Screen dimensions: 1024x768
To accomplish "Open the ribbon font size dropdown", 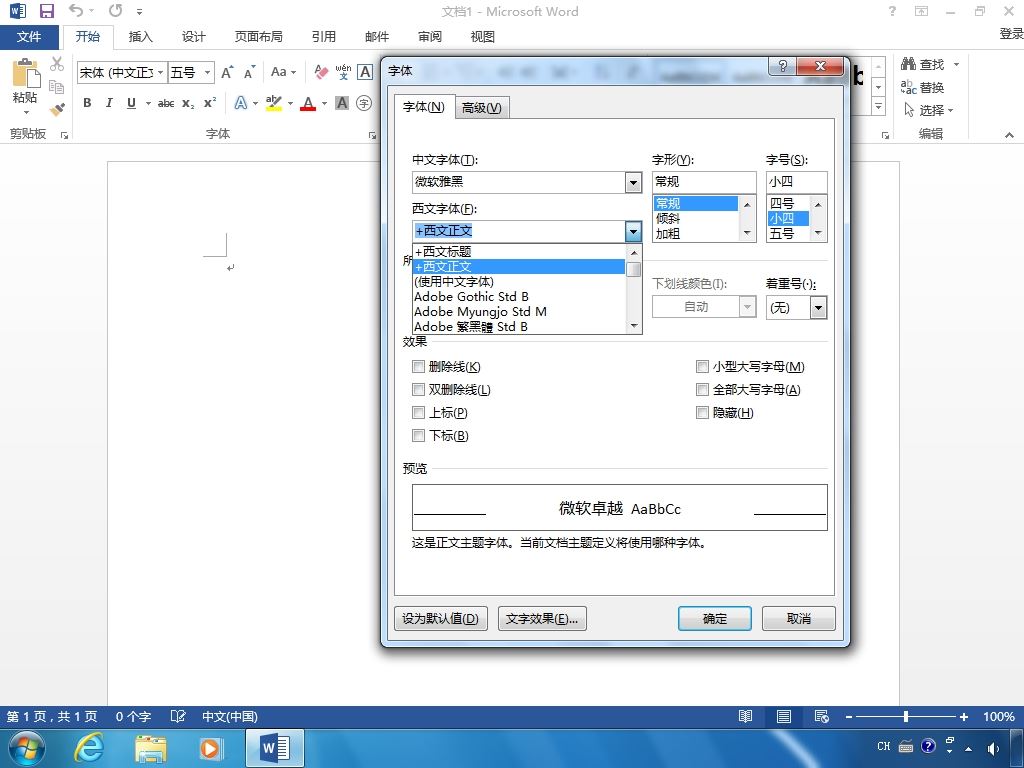I will tap(207, 72).
